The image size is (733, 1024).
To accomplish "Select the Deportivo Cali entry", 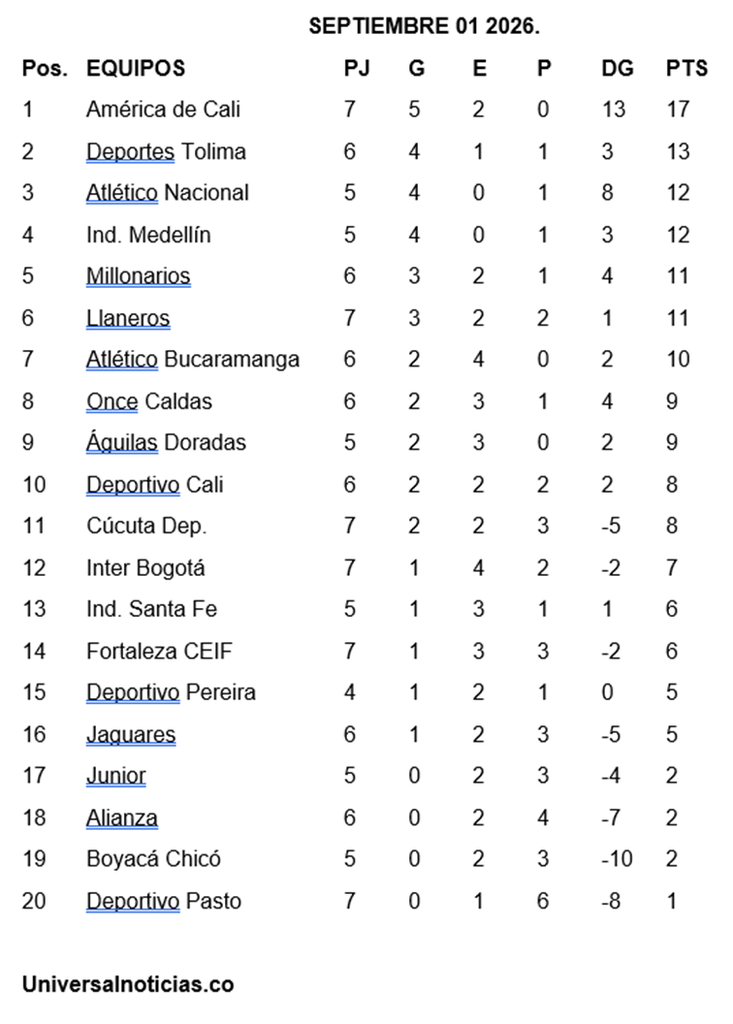I will 155,485.
